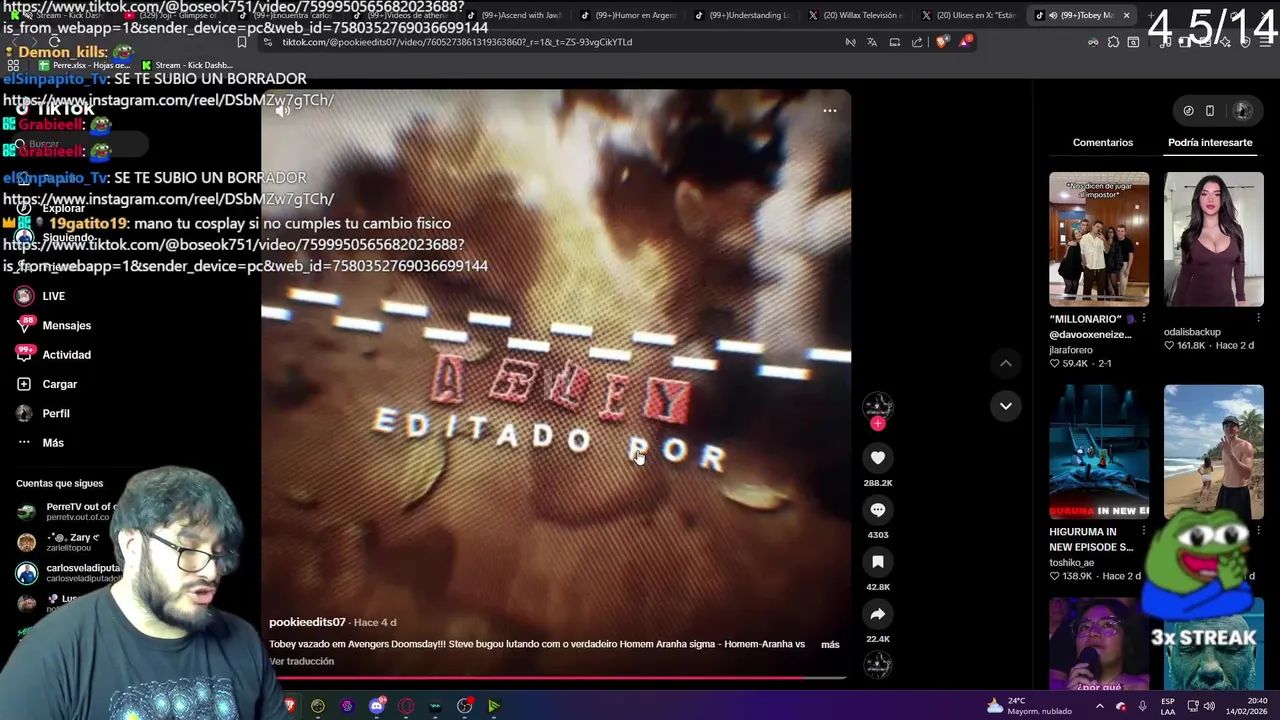The height and width of the screenshot is (720, 1280).
Task: Click the volume icon in the system tray
Action: [x=1209, y=706]
